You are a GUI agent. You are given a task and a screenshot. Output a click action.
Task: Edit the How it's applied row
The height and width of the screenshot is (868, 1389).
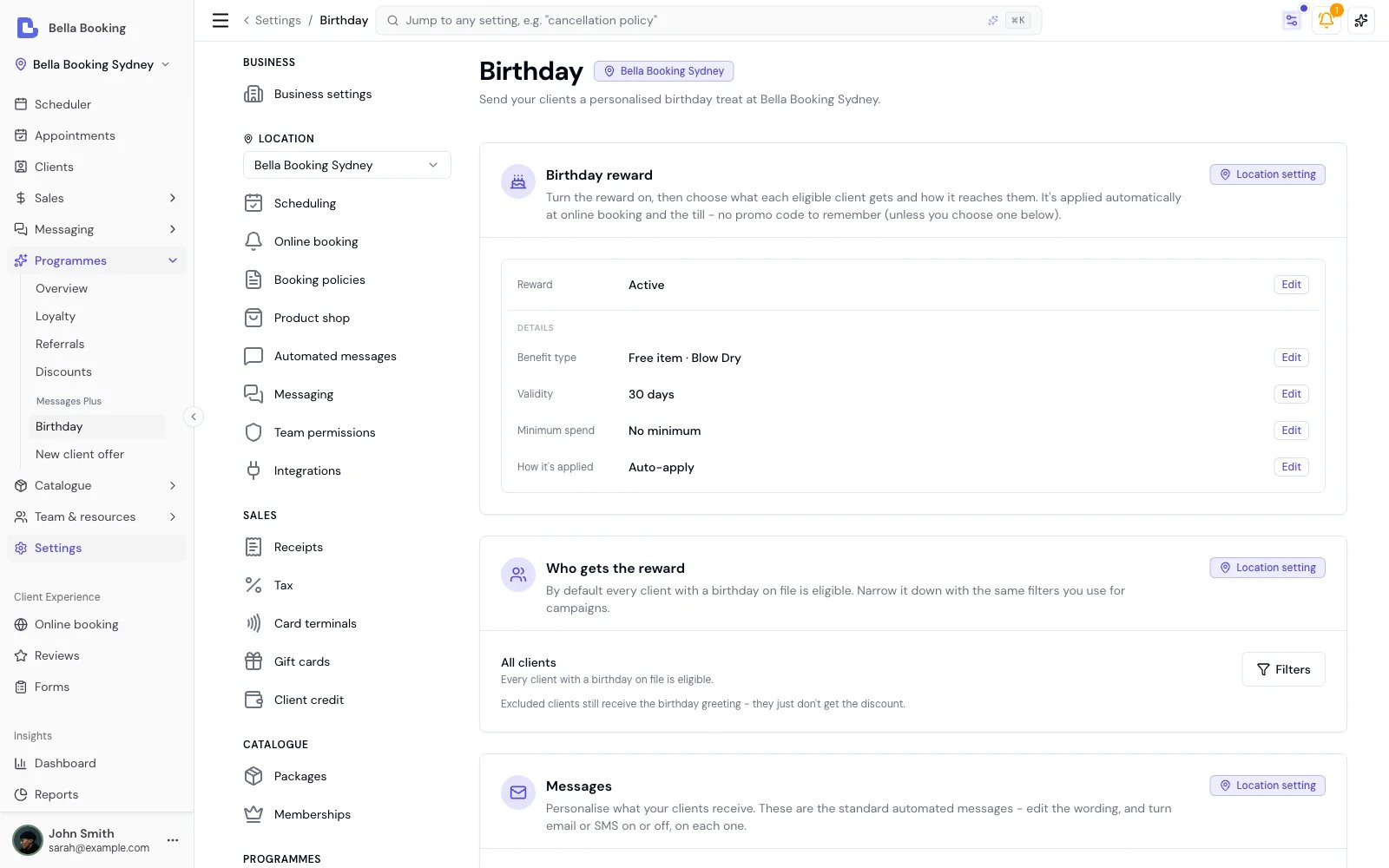(1291, 467)
